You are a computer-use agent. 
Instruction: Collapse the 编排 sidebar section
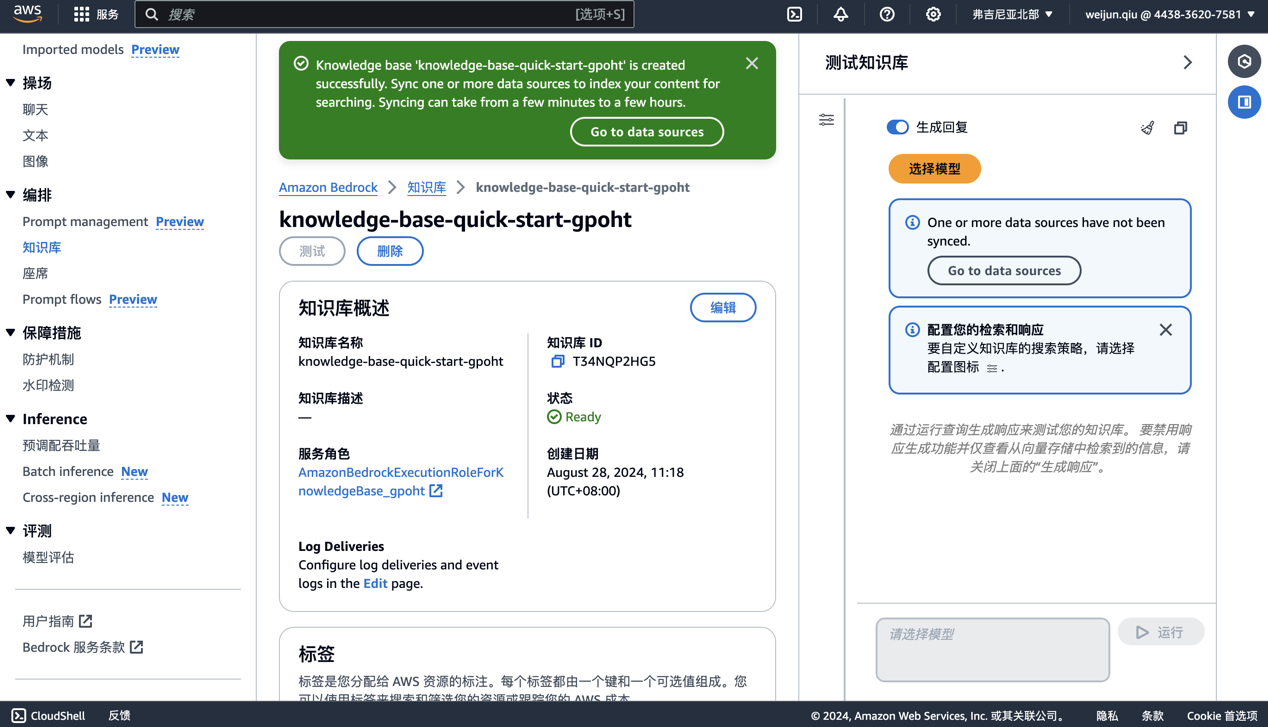(11, 195)
